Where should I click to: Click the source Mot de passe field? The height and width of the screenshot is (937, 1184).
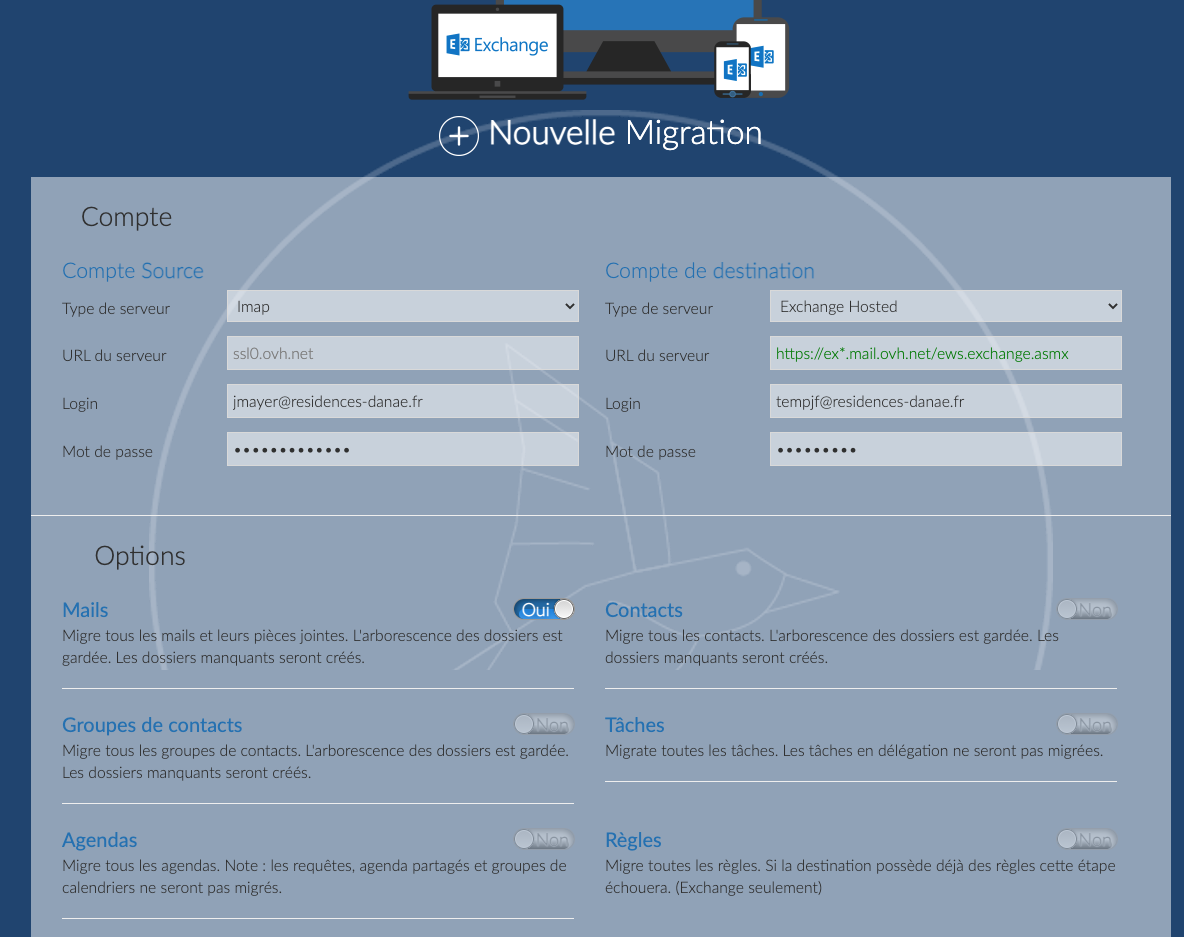(402, 450)
